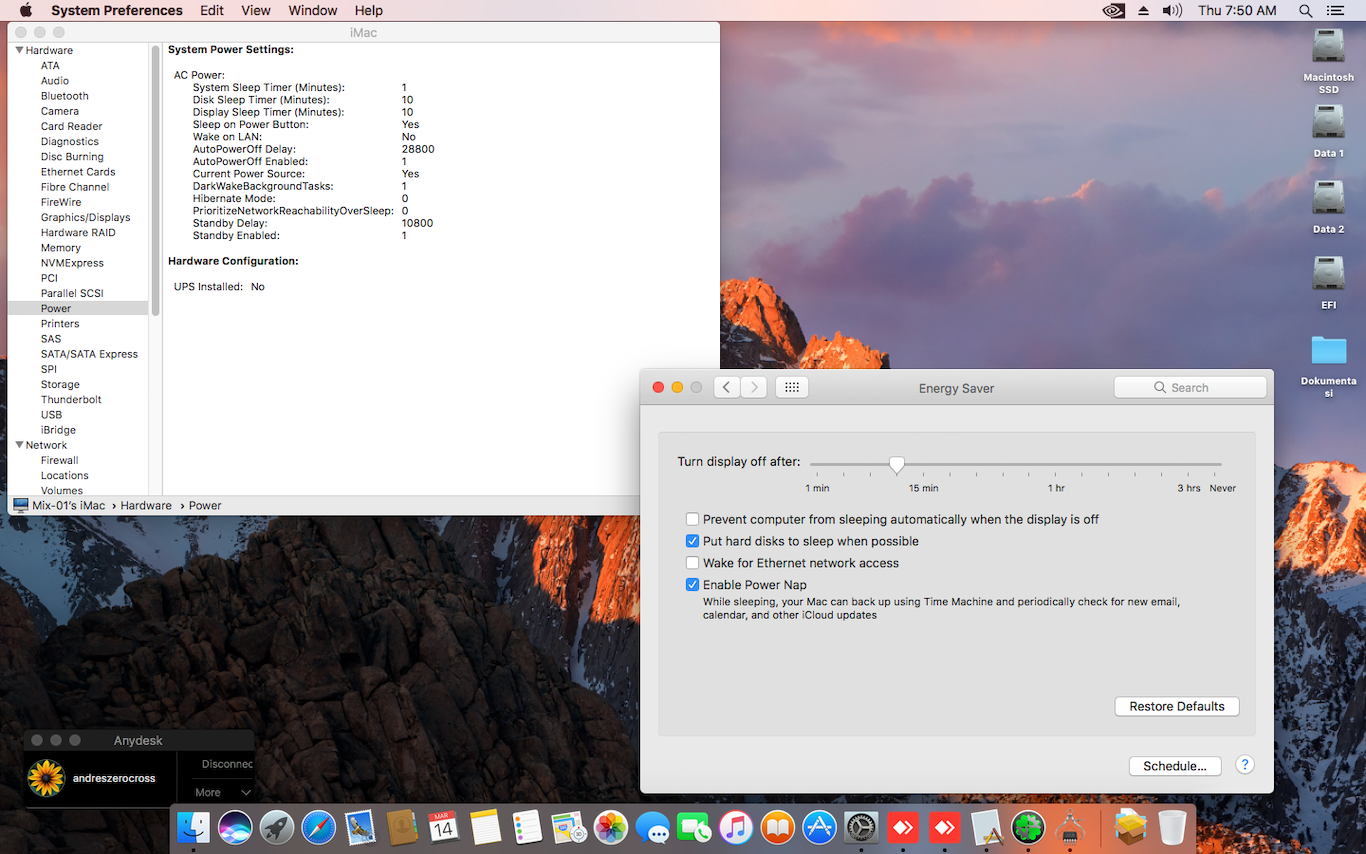
Task: Click Disconnect in the Anydesk window
Action: tap(227, 764)
